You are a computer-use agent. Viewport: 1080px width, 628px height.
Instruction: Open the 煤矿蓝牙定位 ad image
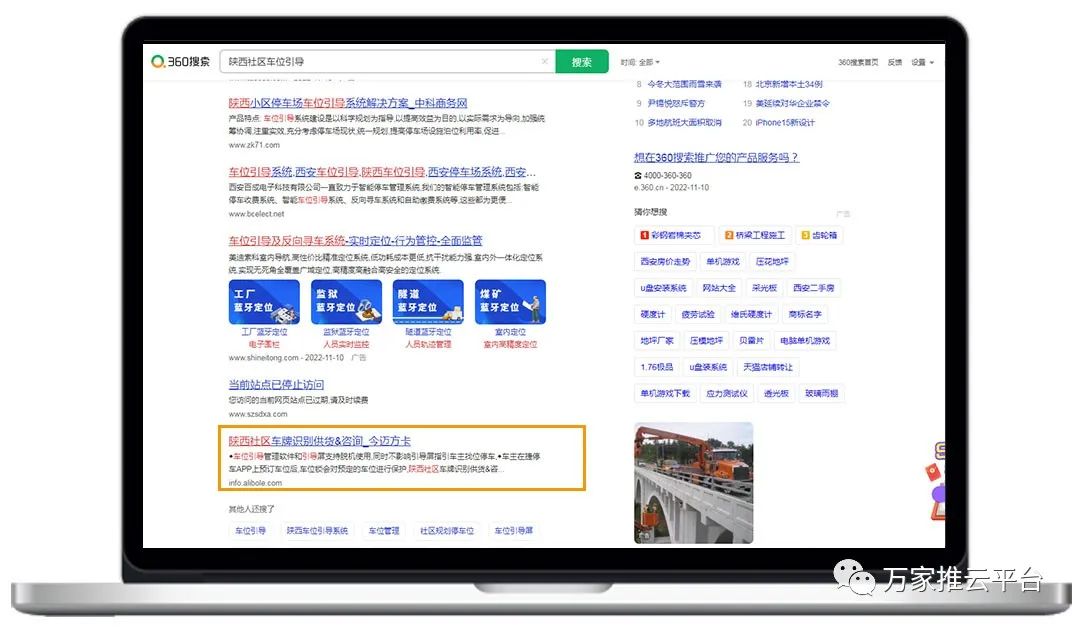pyautogui.click(x=510, y=302)
